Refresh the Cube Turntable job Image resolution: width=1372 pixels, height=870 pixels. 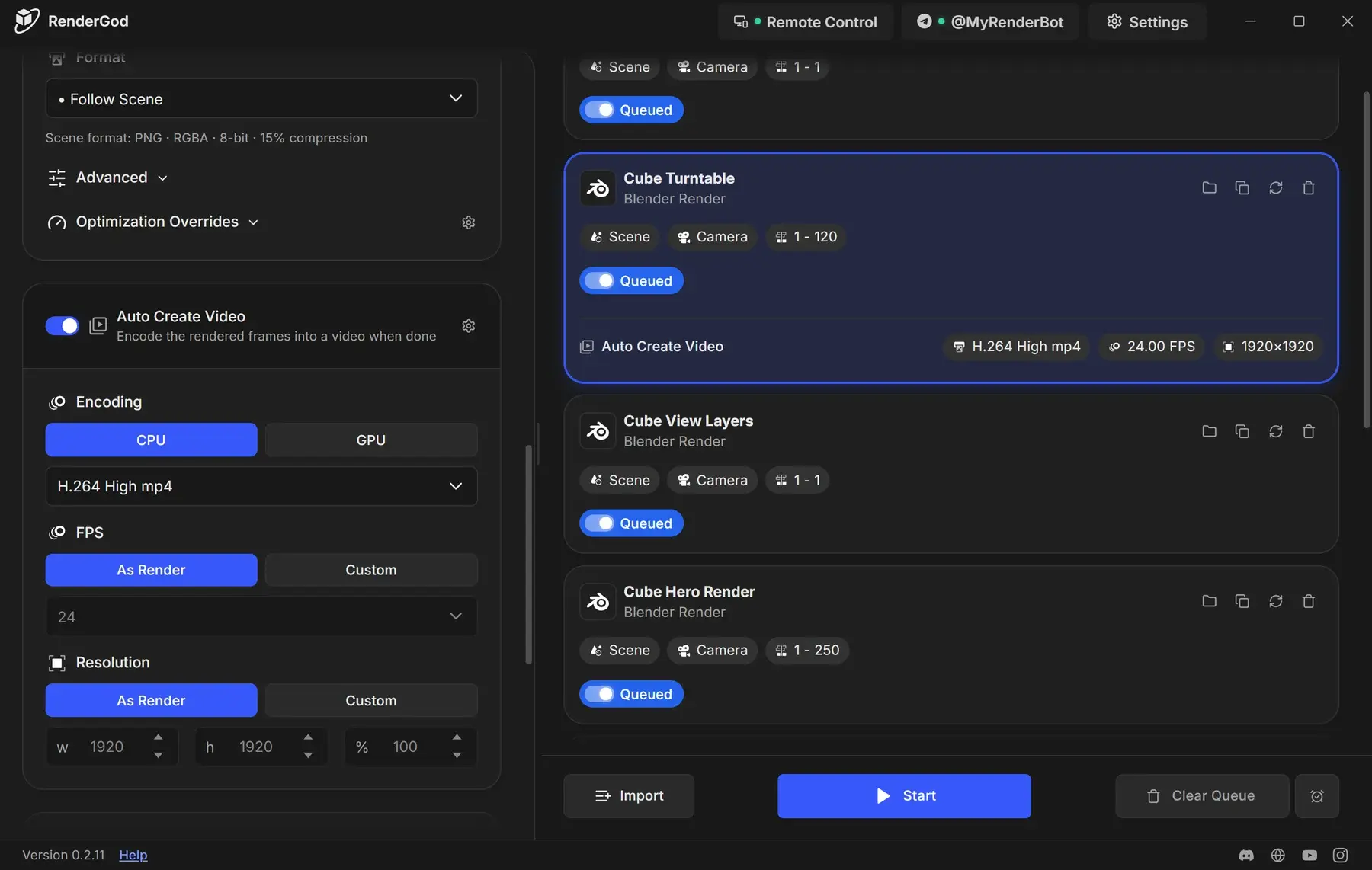(1275, 187)
